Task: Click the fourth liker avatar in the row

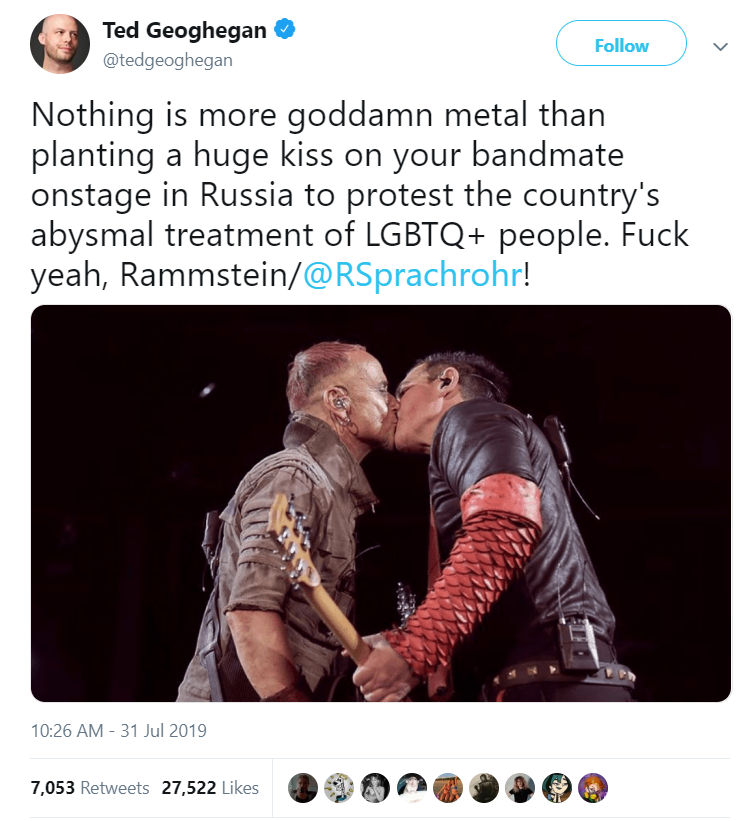Action: click(x=411, y=788)
